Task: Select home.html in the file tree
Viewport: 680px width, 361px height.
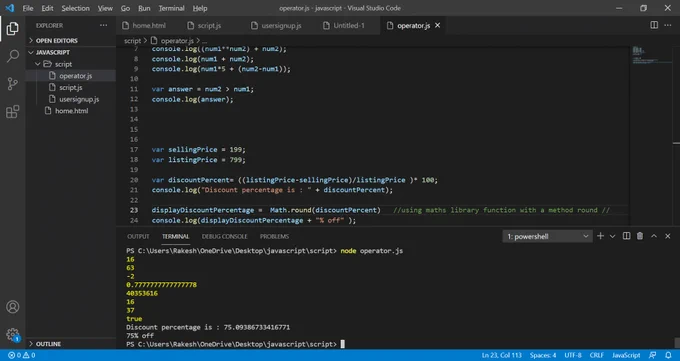Action: [x=72, y=111]
